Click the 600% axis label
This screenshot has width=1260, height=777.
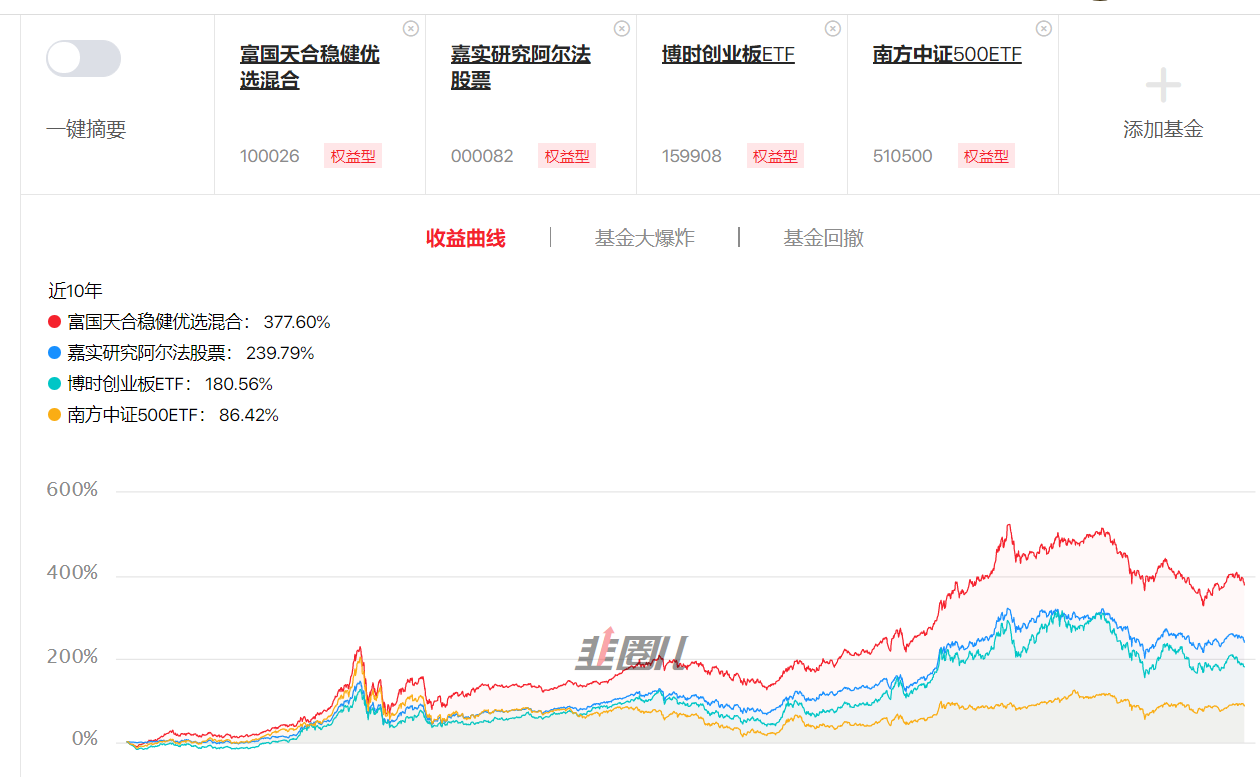(x=72, y=490)
